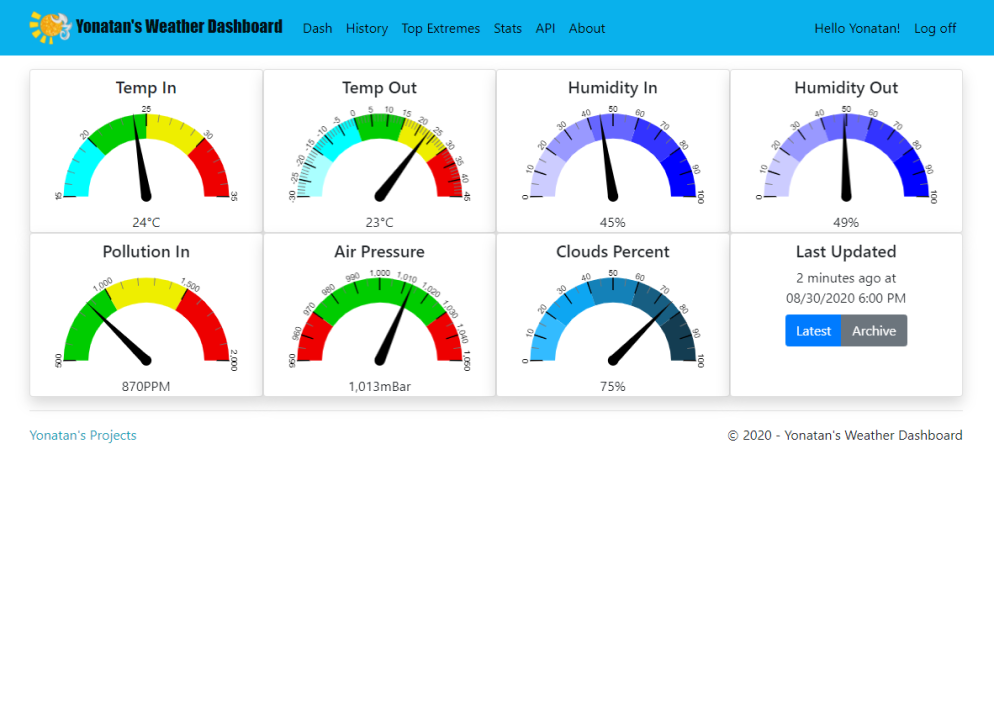Click the Humidity In gauge dial
Image resolution: width=994 pixels, height=715 pixels.
click(612, 155)
